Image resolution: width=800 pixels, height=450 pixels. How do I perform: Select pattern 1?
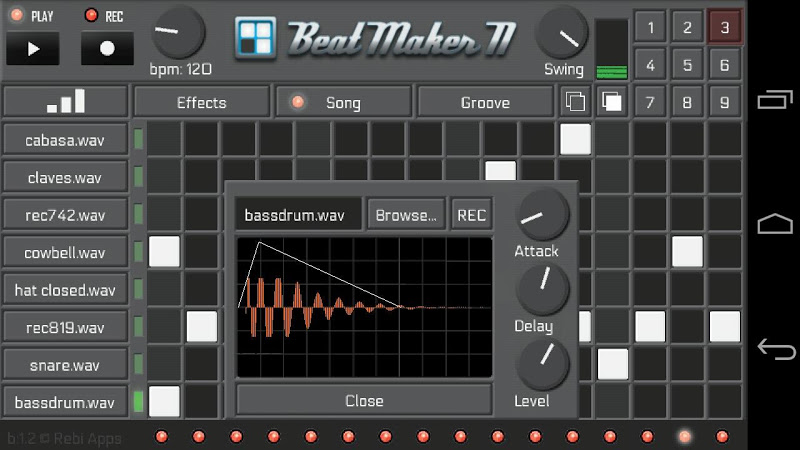(x=651, y=27)
